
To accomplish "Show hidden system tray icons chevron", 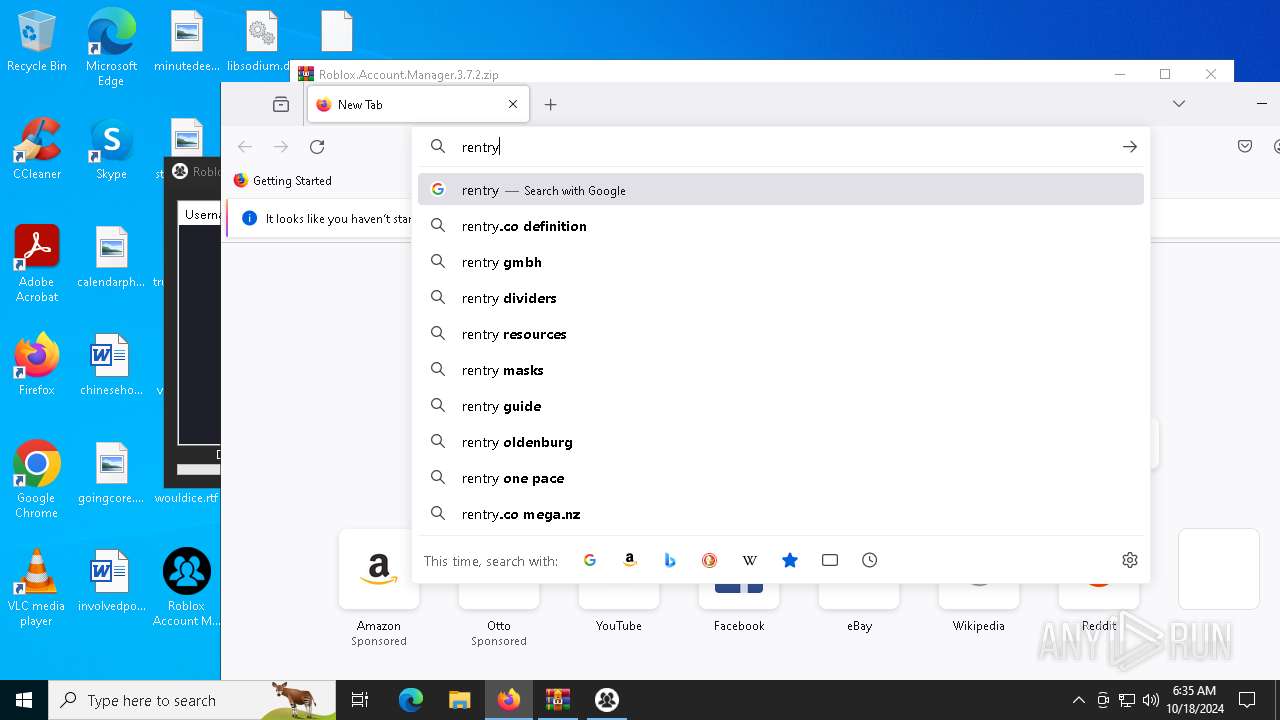I will pos(1078,700).
